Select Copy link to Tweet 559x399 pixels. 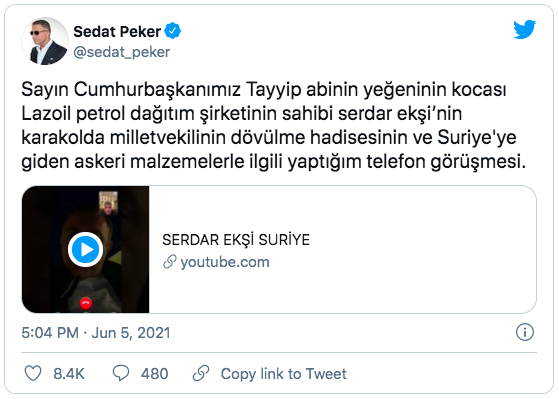(x=283, y=374)
